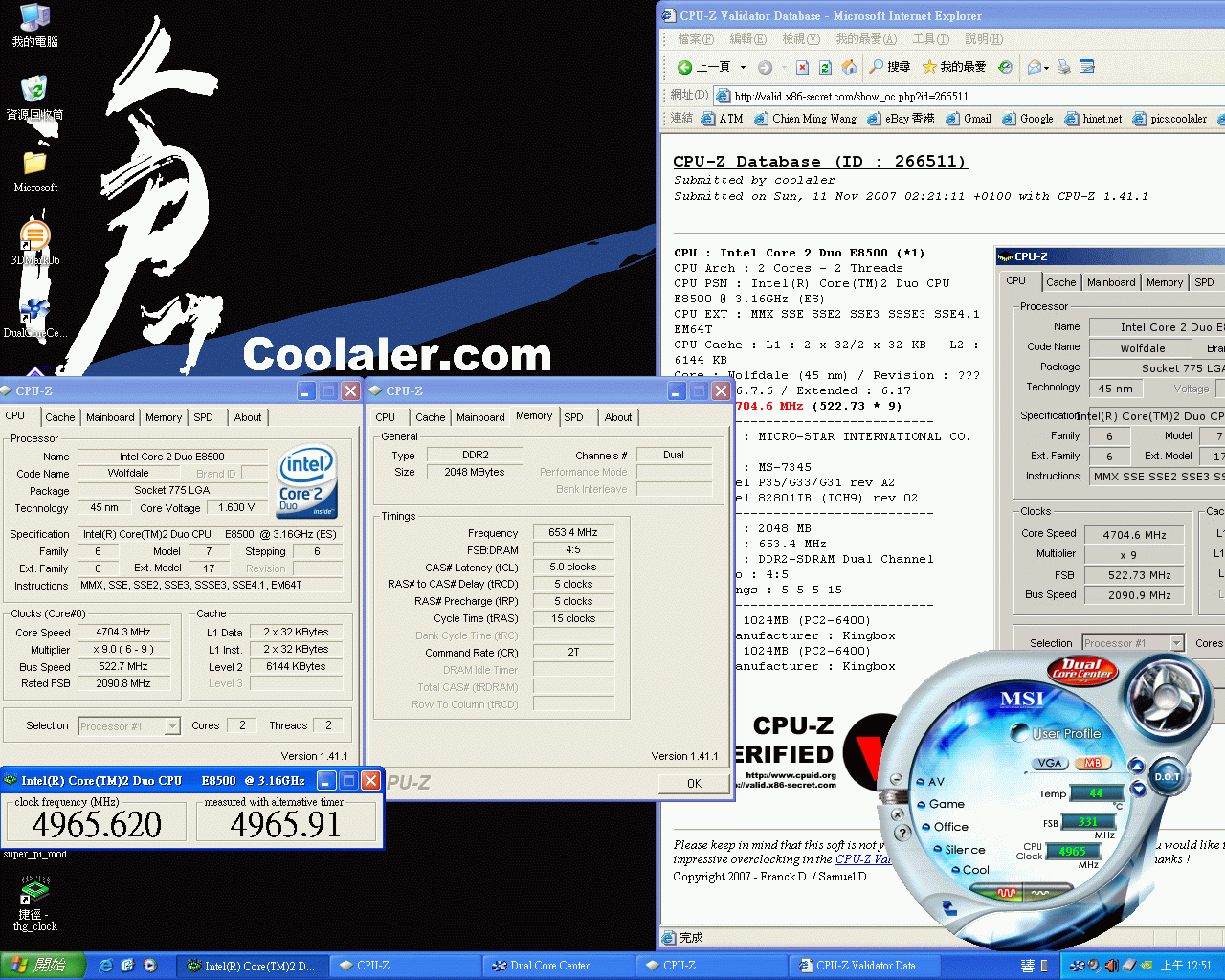
Task: Click the Intel Core 2 Duo logo in CPU-Z
Action: point(306,482)
